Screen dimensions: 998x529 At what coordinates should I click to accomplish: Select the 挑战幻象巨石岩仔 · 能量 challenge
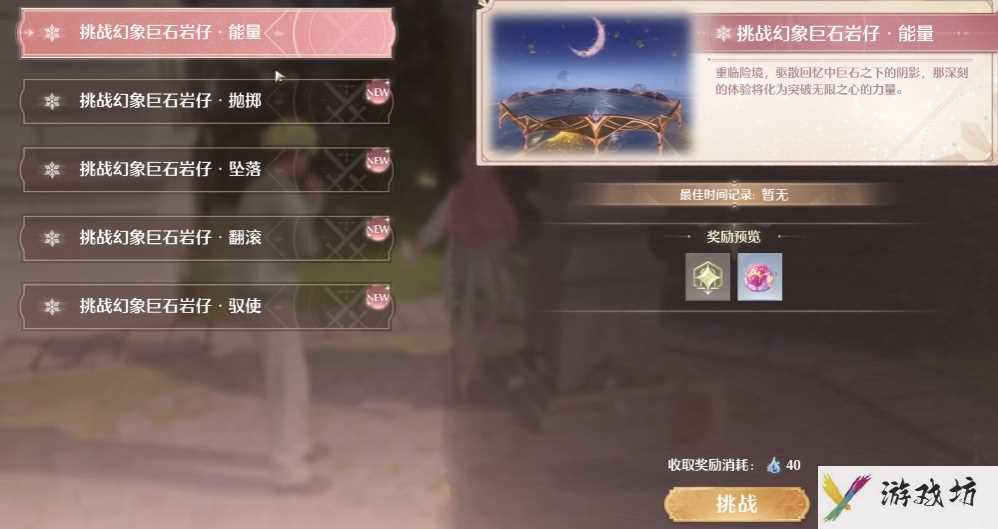[x=207, y=32]
